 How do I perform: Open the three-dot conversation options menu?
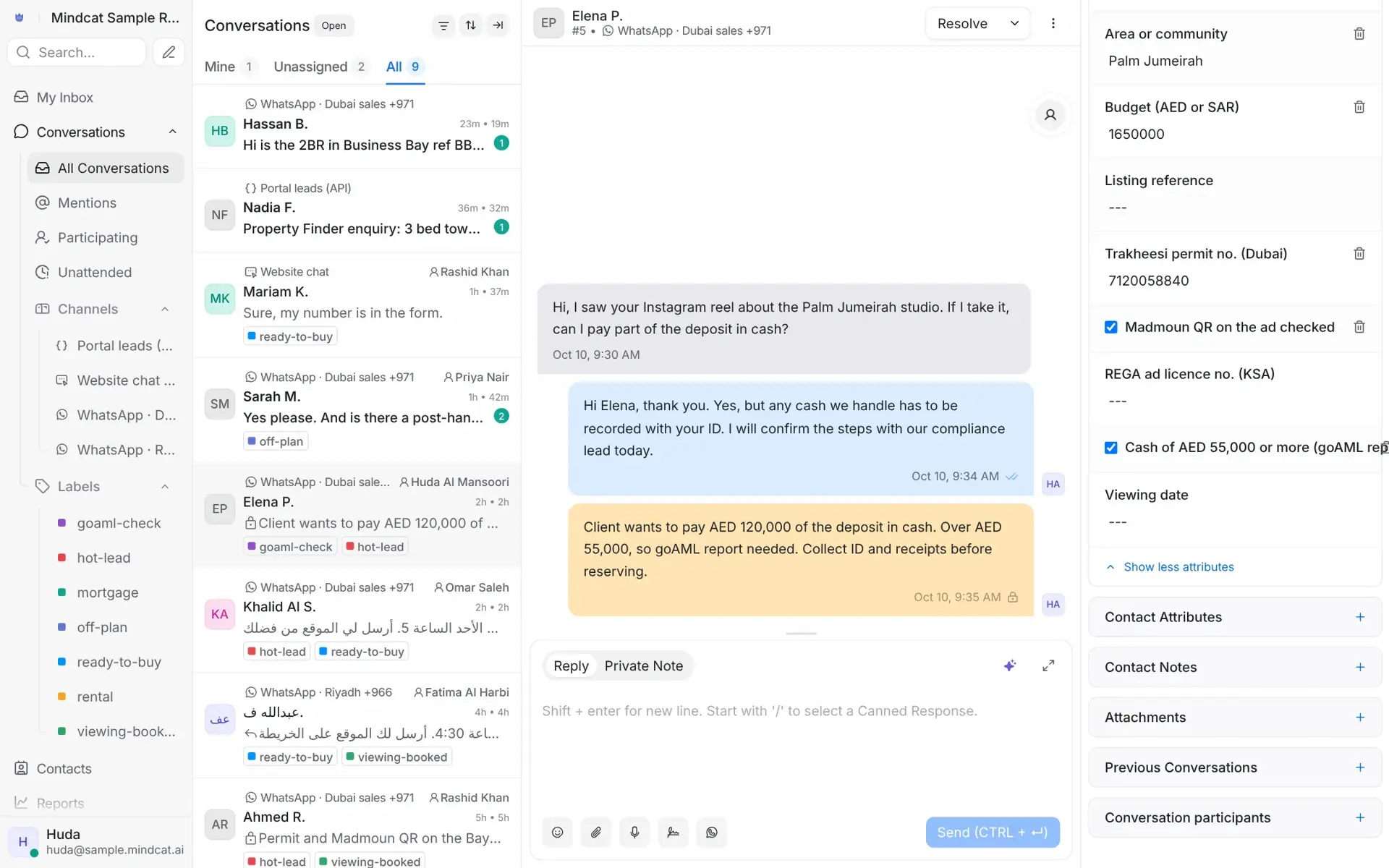coord(1053,23)
